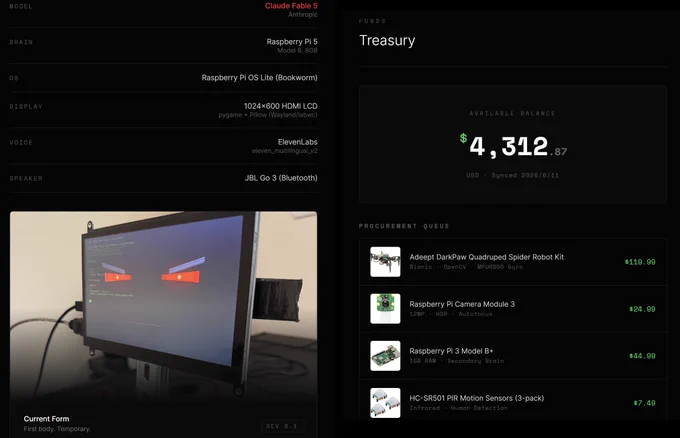Click the Treasury heading
680x438 pixels.
[x=387, y=40]
